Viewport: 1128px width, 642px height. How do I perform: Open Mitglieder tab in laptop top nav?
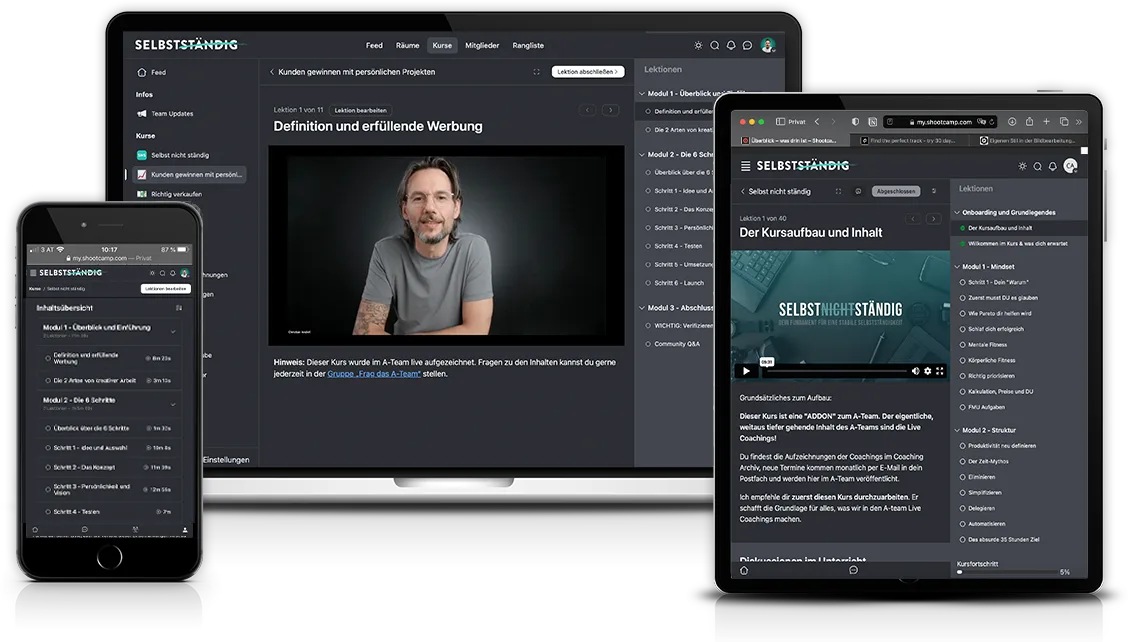pos(482,45)
